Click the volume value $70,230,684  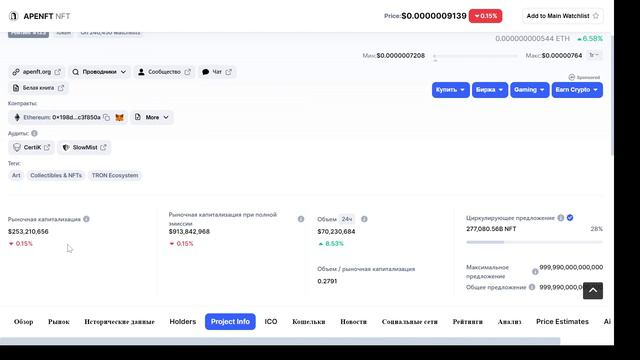[336, 231]
